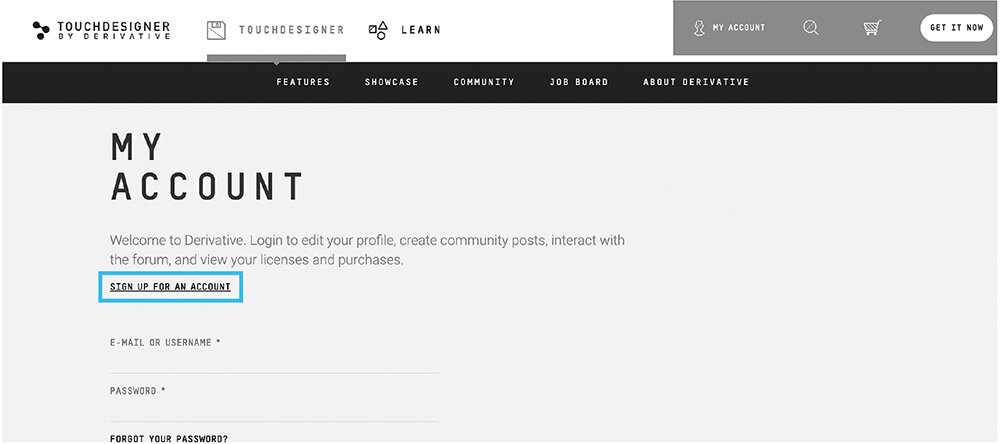Focus the Password input field
The height and width of the screenshot is (444, 1000).
coord(273,409)
